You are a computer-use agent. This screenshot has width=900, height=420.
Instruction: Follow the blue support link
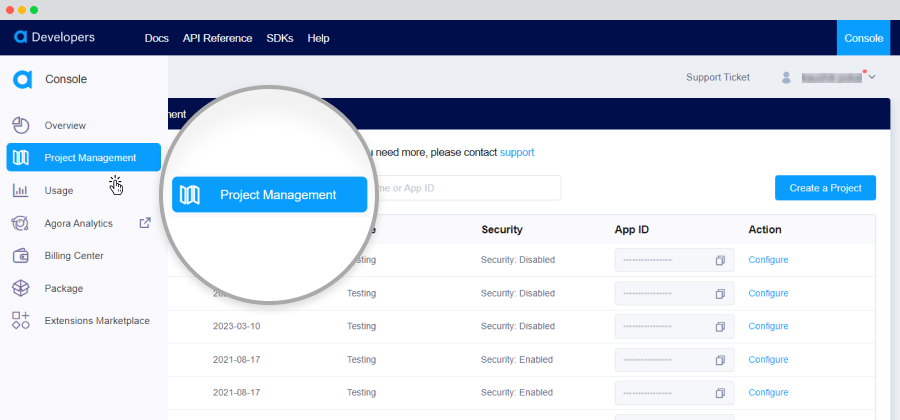[x=517, y=153]
